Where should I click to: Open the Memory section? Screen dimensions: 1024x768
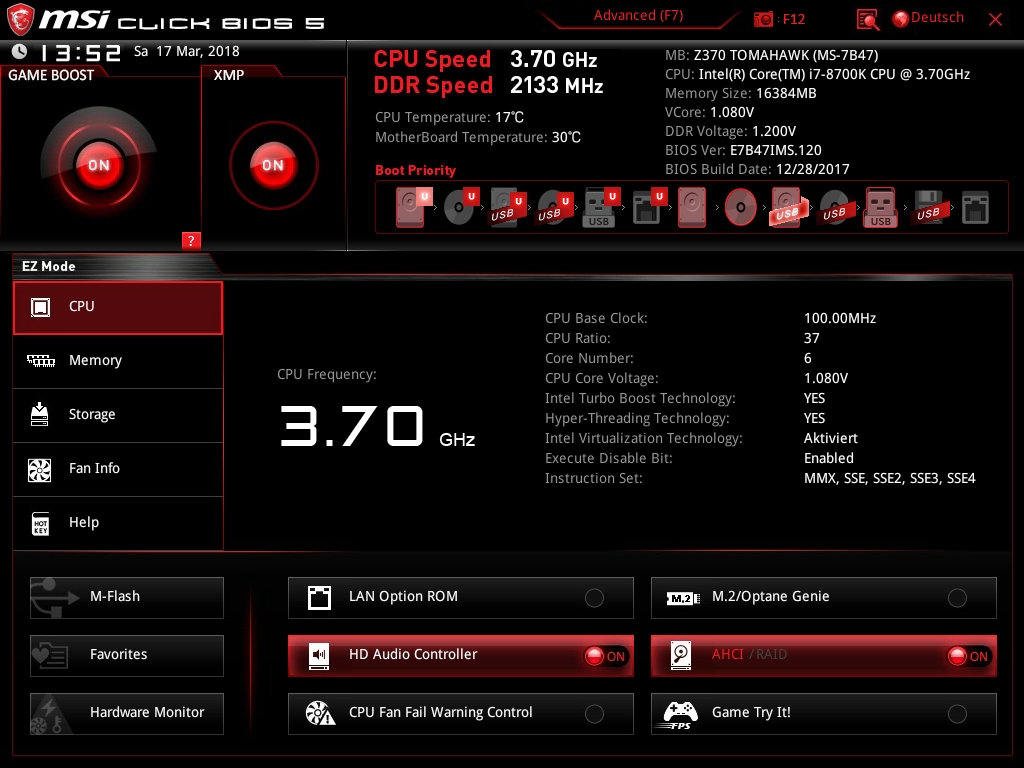(x=118, y=361)
